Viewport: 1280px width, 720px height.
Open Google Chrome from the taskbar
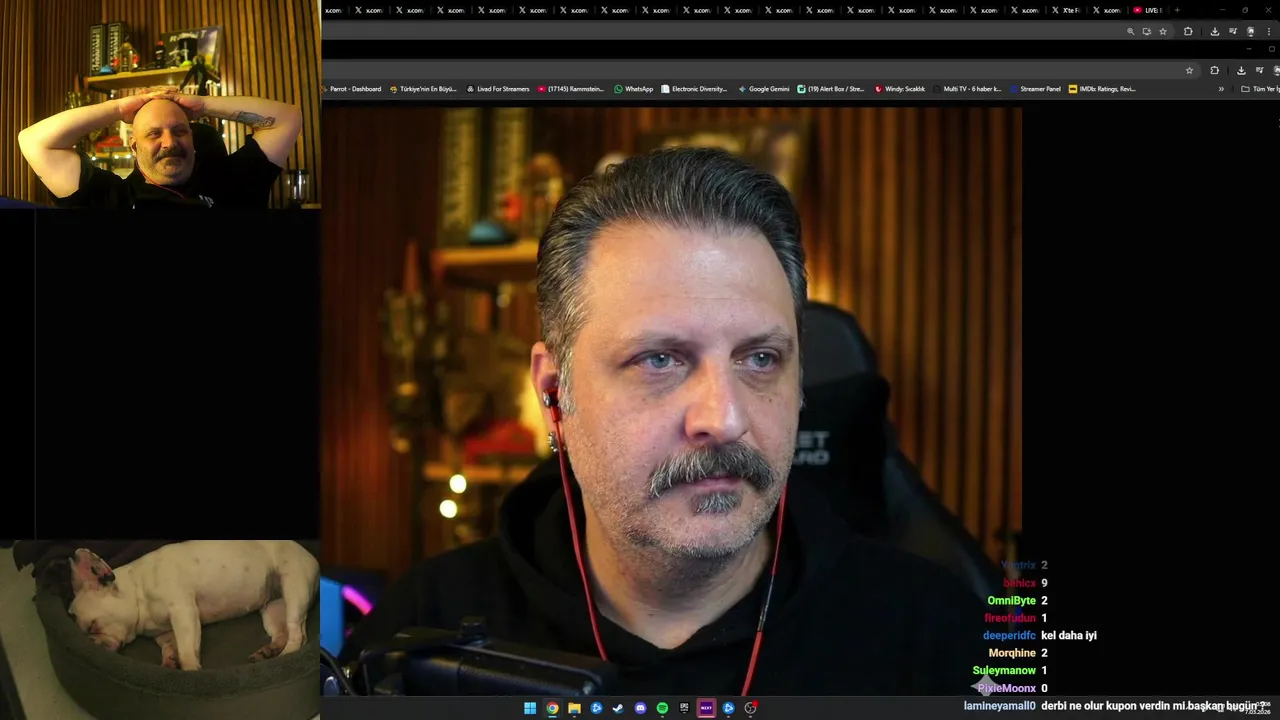coord(552,708)
